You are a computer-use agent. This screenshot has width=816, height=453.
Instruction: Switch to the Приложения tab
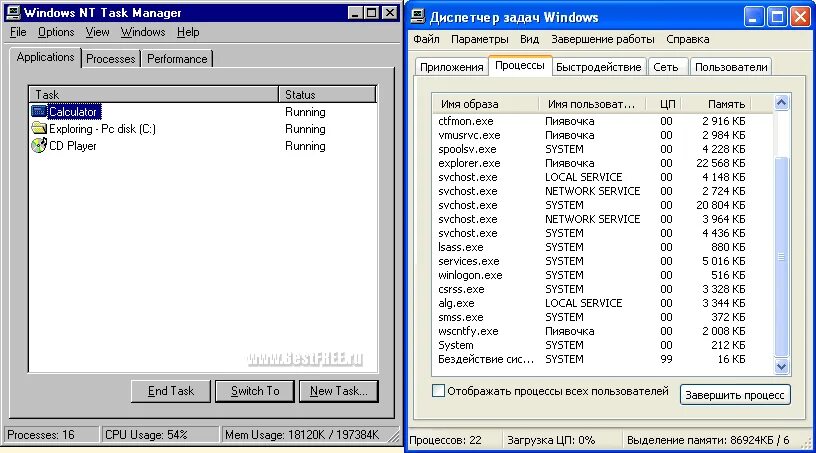452,67
